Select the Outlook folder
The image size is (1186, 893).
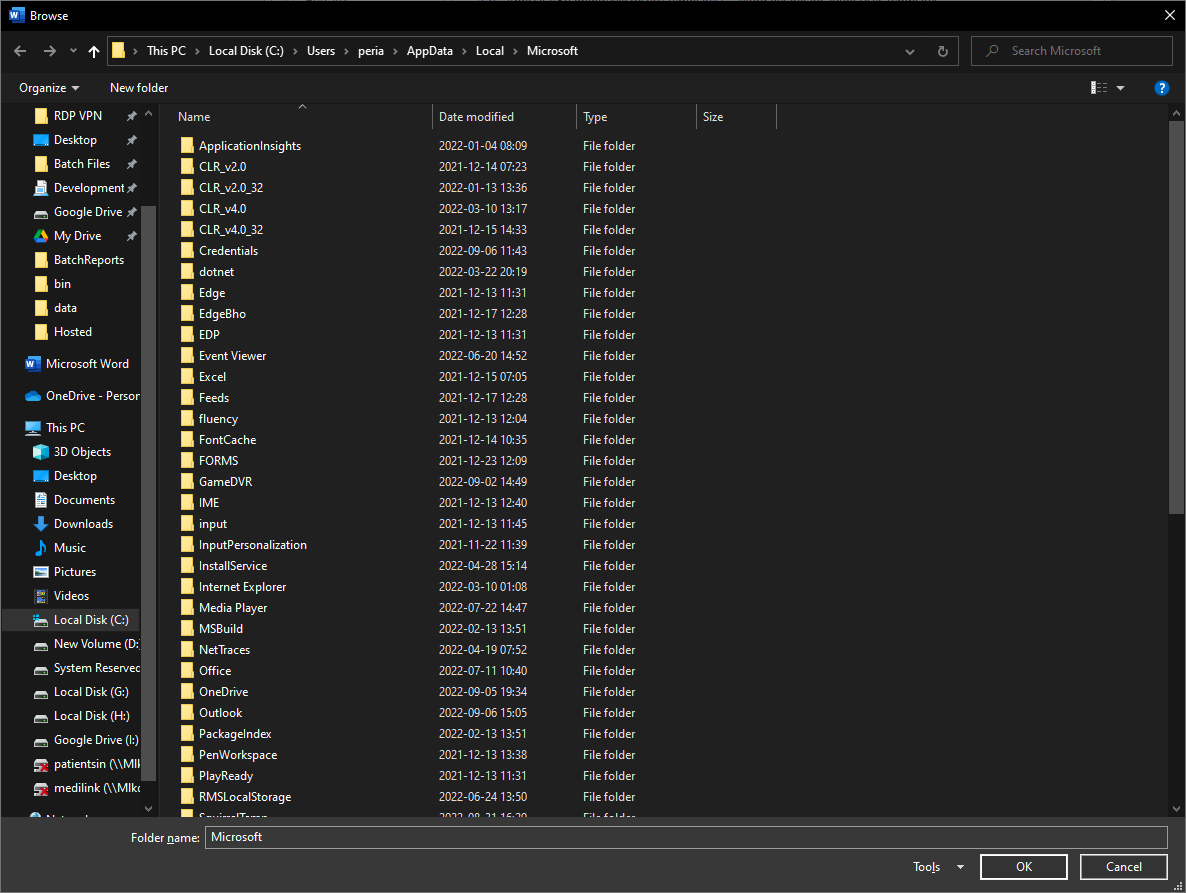(x=220, y=713)
